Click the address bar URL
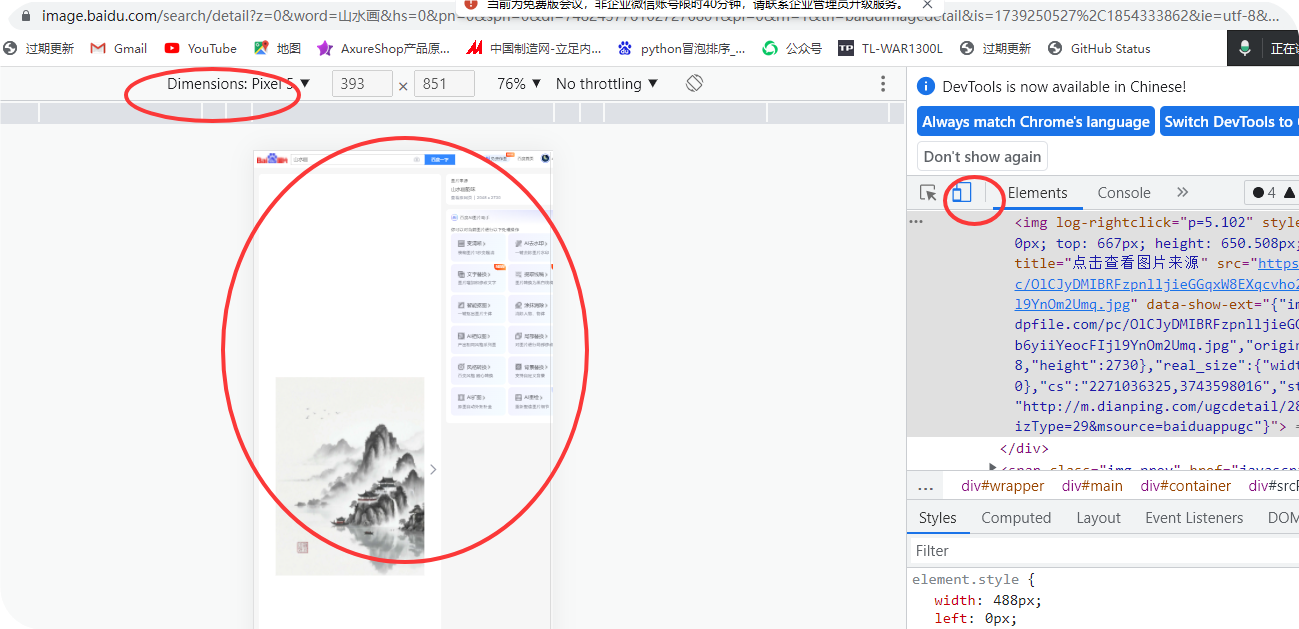 click(x=660, y=16)
